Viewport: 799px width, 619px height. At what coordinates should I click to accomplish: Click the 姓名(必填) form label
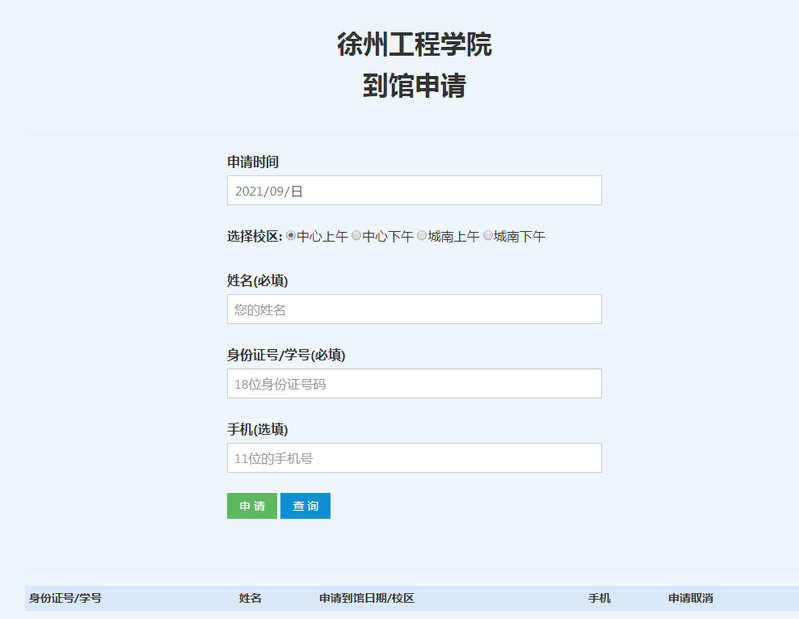[264, 280]
